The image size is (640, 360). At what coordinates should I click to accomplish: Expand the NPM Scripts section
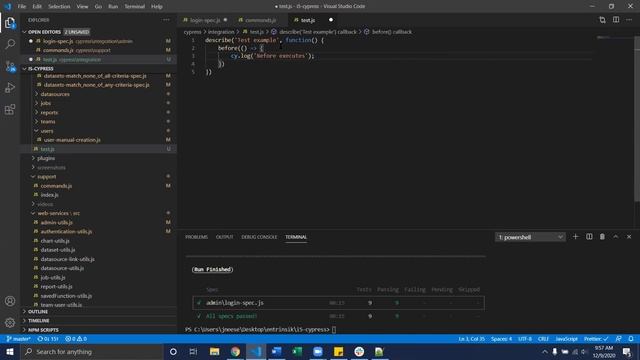[43, 330]
